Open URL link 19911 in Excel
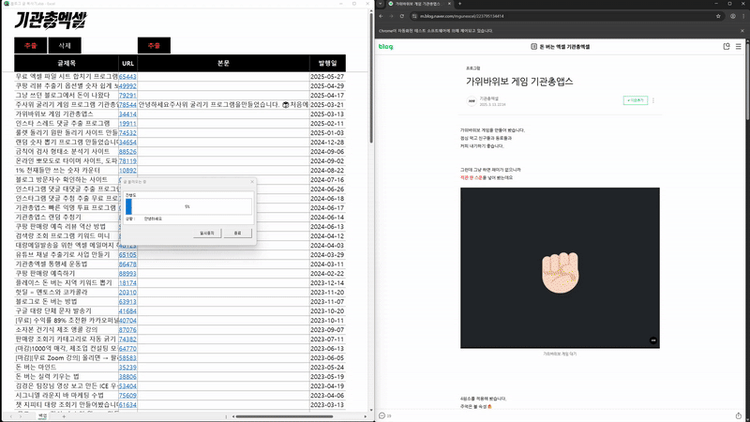The width and height of the screenshot is (750, 422). coord(128,123)
